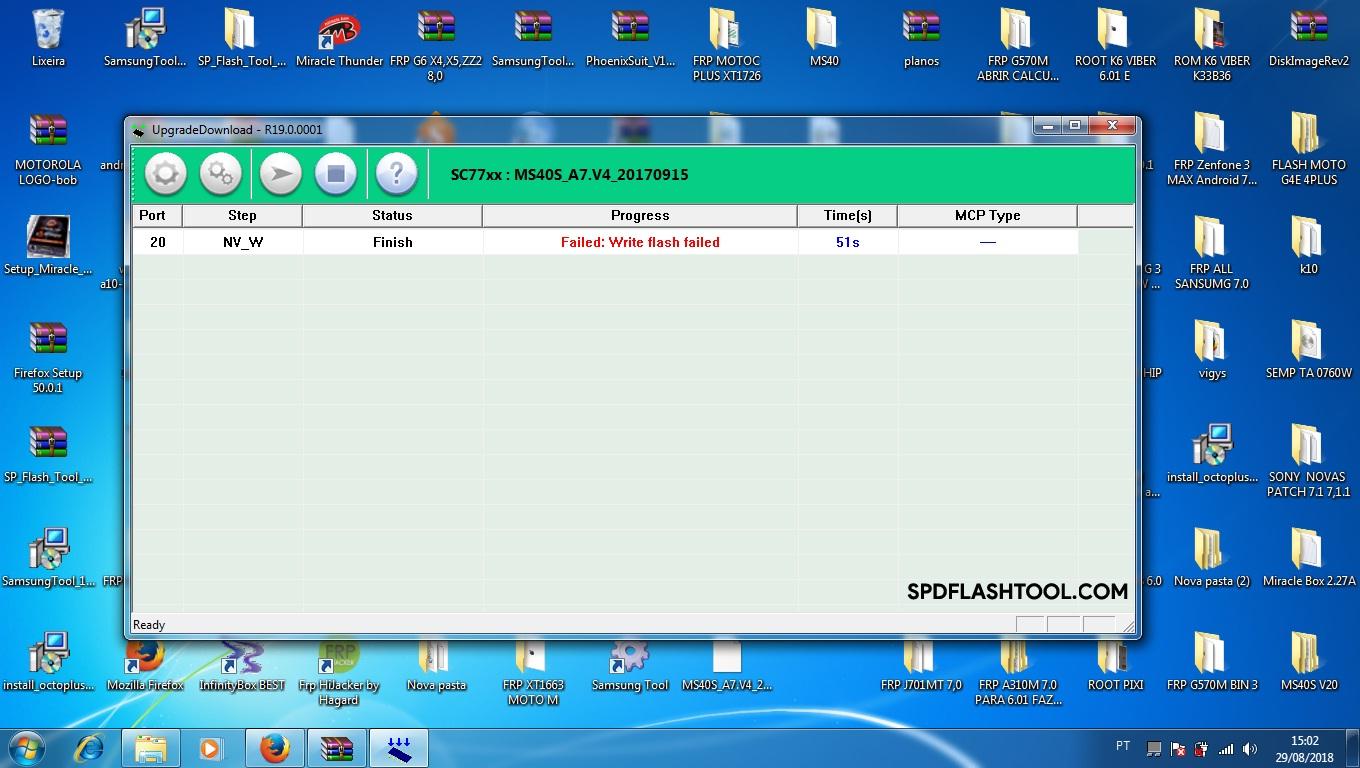Click the PT language indicator
Screen dimensions: 1360x768
(x=1123, y=746)
